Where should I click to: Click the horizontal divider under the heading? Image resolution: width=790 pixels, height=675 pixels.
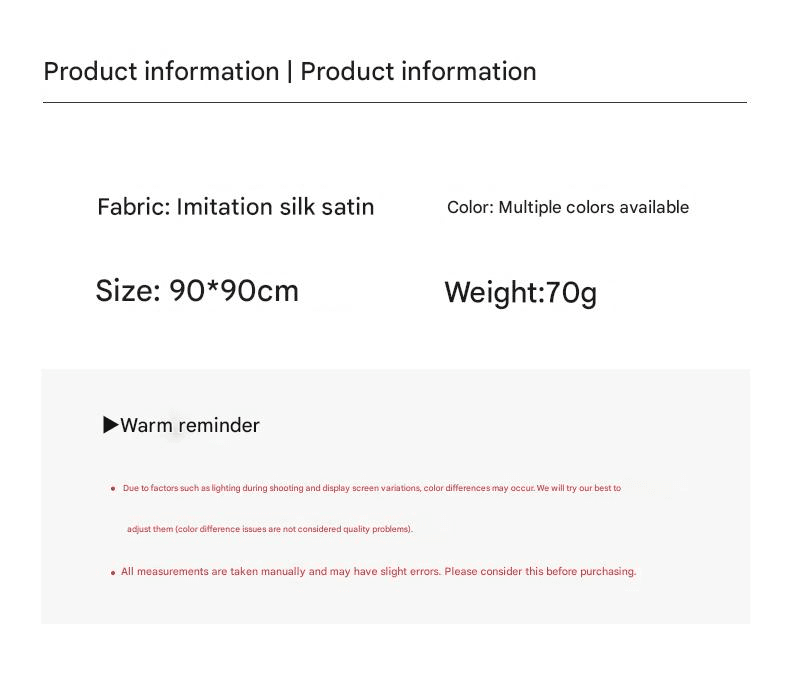tap(395, 102)
